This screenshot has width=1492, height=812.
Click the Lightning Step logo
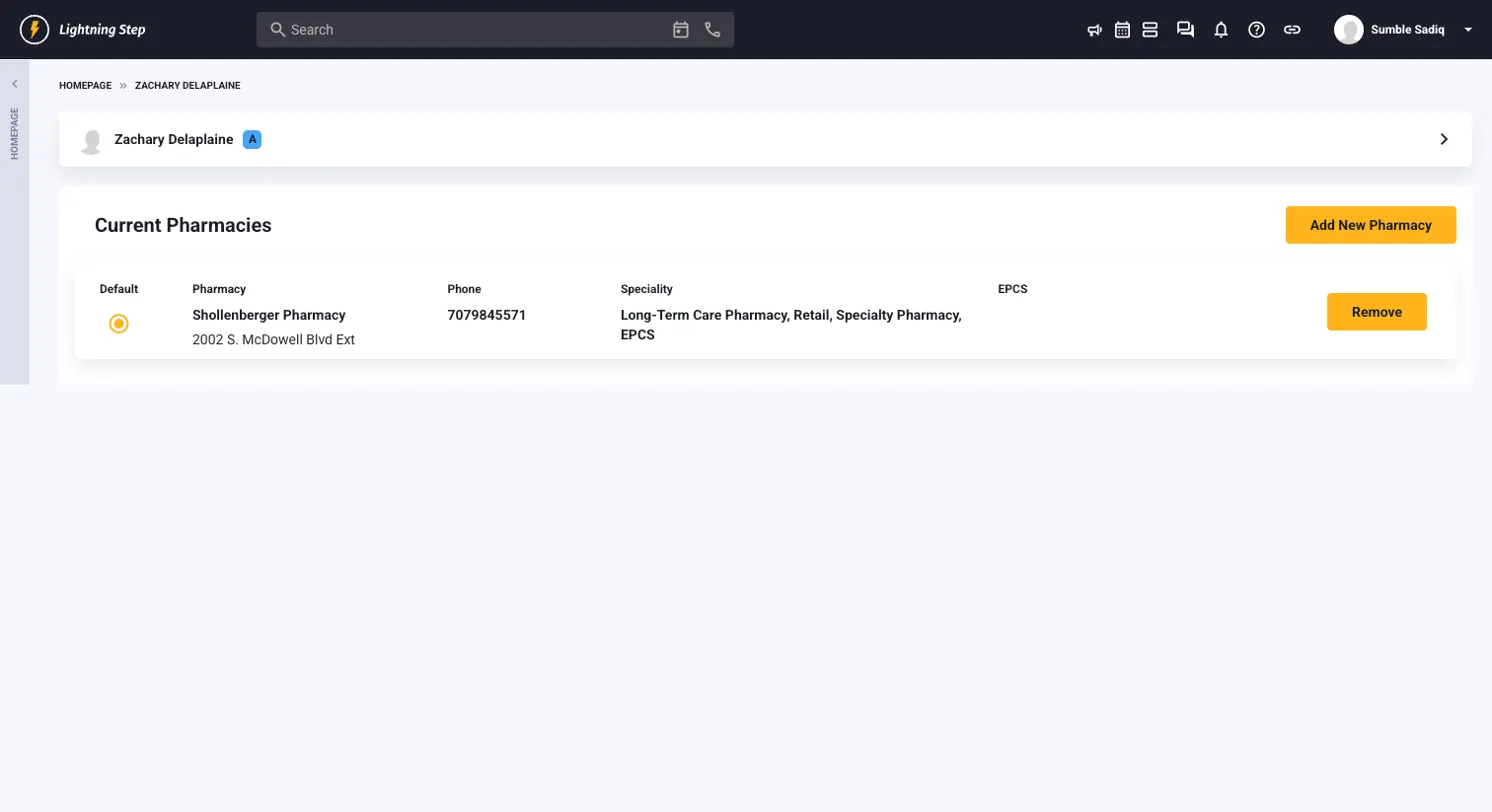tap(83, 30)
